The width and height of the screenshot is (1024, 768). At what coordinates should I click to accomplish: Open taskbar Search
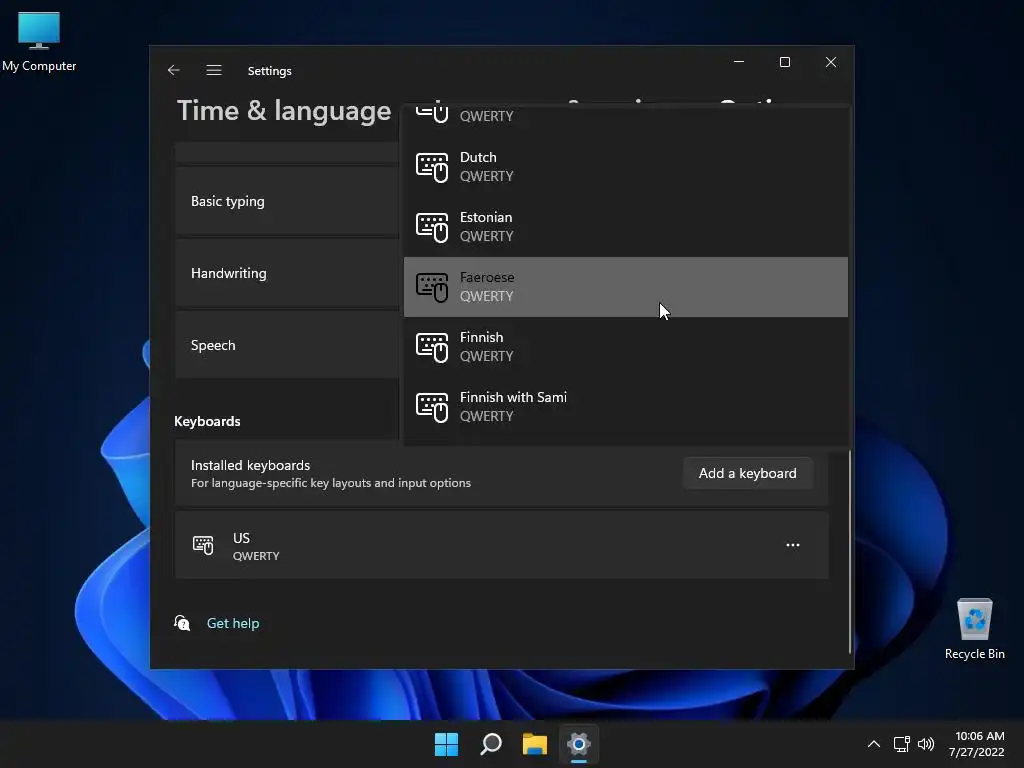click(x=491, y=744)
